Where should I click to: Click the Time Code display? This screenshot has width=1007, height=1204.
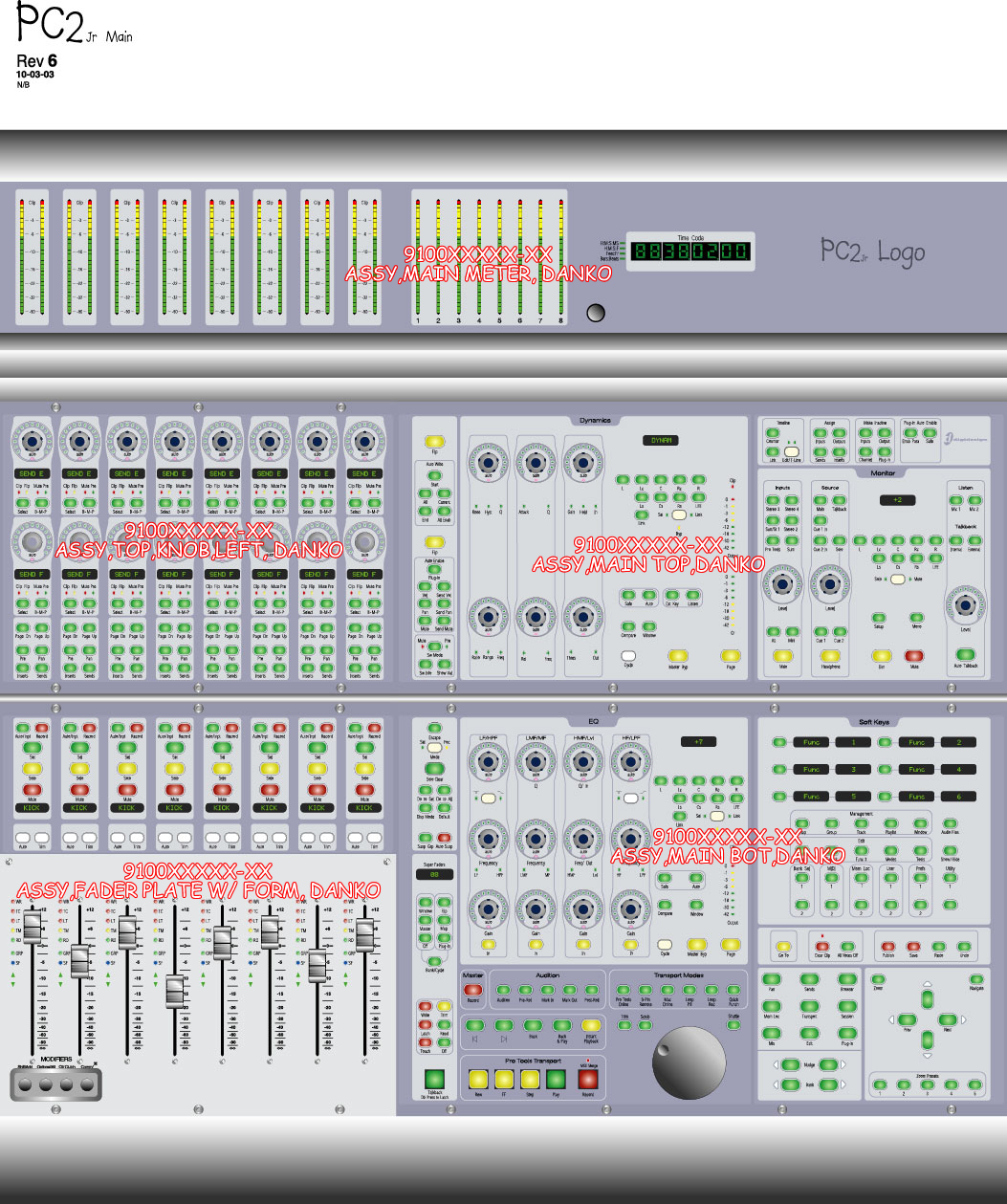tap(689, 253)
